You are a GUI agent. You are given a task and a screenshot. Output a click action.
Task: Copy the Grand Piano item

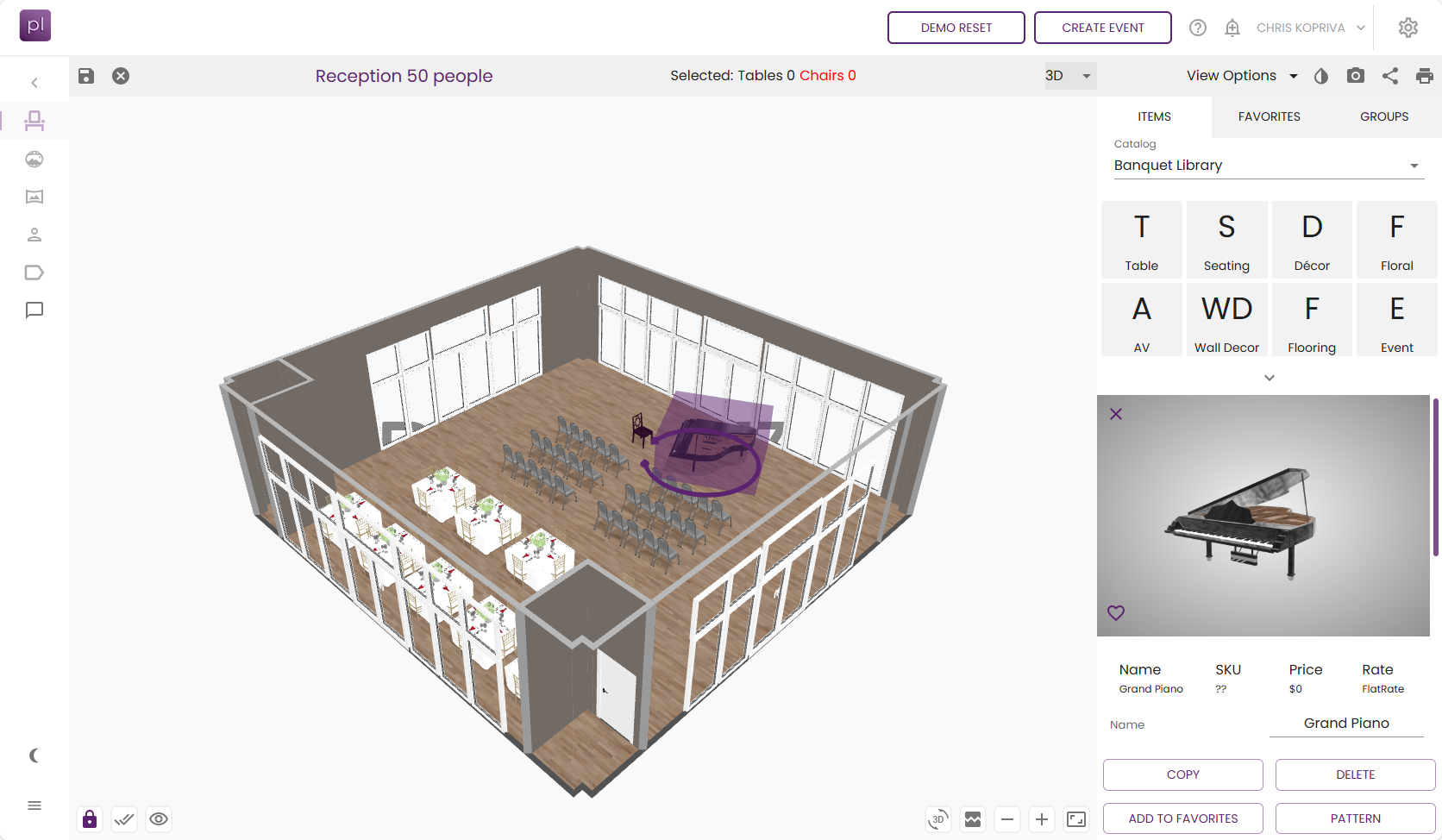click(1182, 774)
